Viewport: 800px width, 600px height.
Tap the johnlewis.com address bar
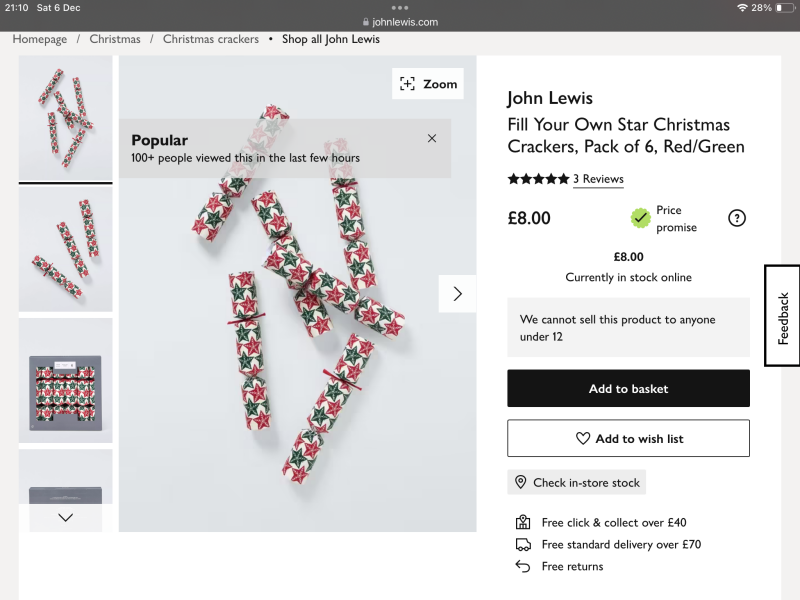(400, 22)
